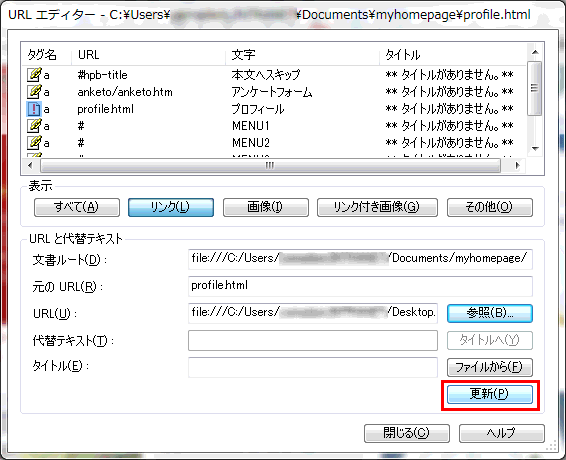Open file browser with 参照(B)... button
566x460 pixels.
tap(490, 313)
